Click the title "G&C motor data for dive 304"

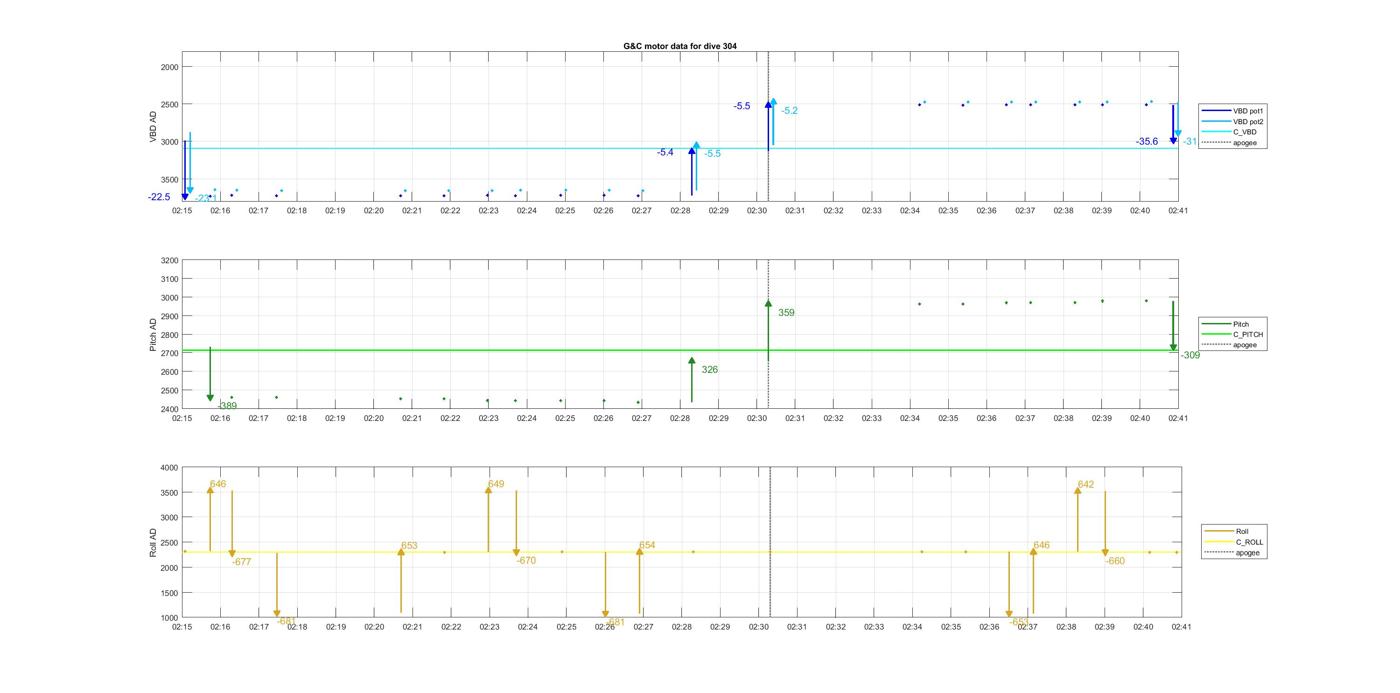coord(680,46)
